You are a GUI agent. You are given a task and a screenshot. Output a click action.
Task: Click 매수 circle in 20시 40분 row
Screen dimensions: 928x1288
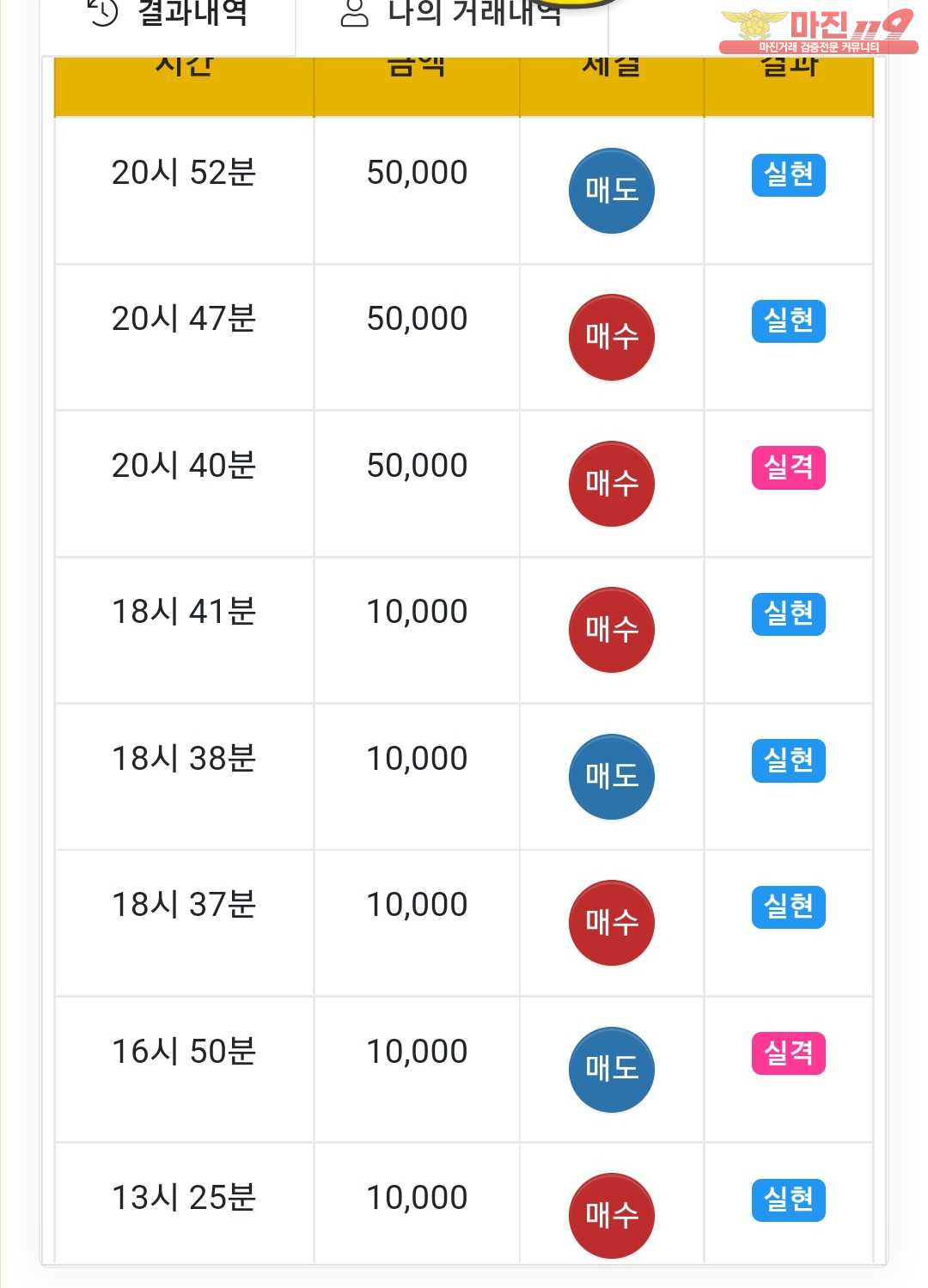pyautogui.click(x=611, y=484)
